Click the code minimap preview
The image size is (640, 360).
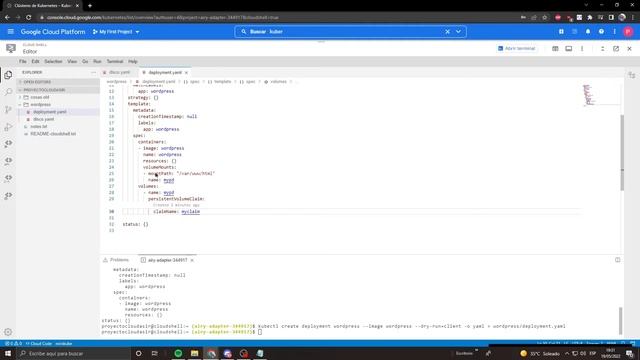pos(589,95)
